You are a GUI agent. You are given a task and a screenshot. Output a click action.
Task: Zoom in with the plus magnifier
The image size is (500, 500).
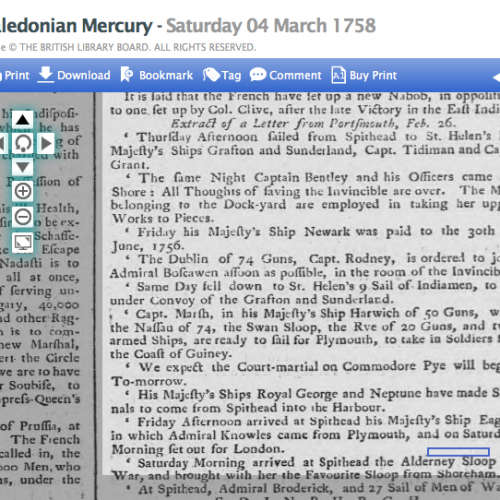(23, 191)
